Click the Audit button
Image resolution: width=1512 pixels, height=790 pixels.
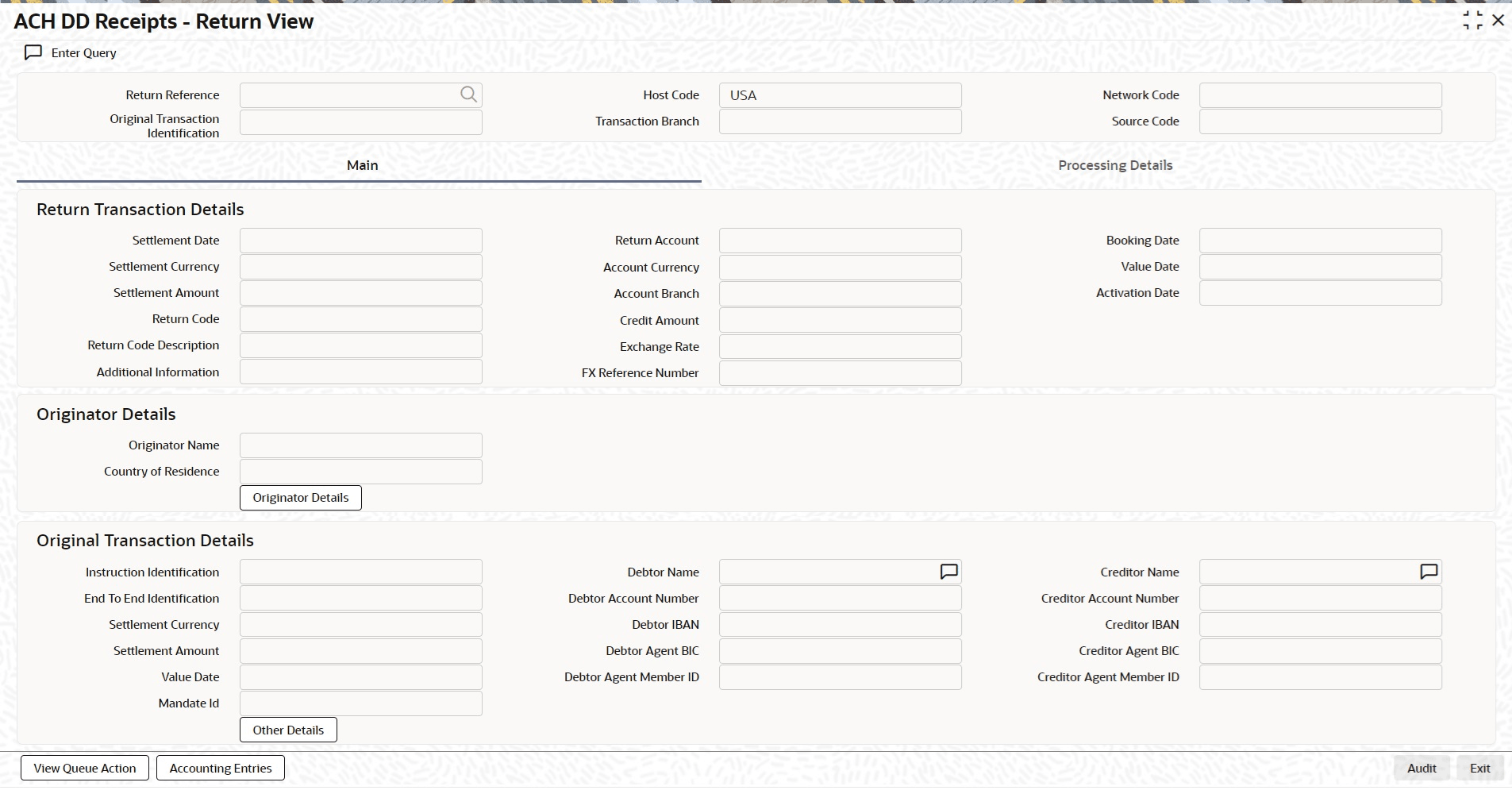[1422, 769]
